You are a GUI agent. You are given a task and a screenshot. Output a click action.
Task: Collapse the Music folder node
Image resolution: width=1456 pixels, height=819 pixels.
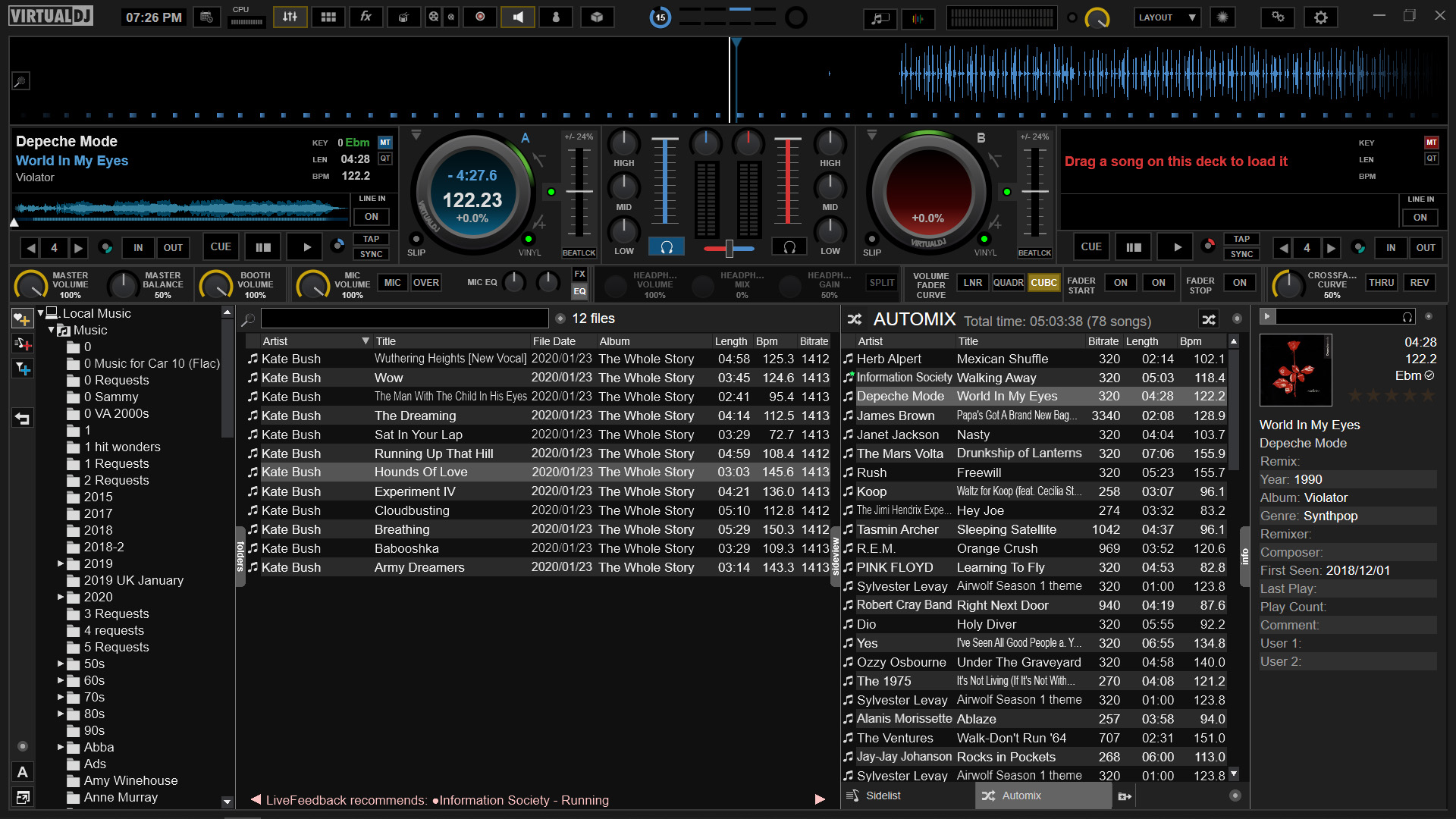click(x=52, y=330)
